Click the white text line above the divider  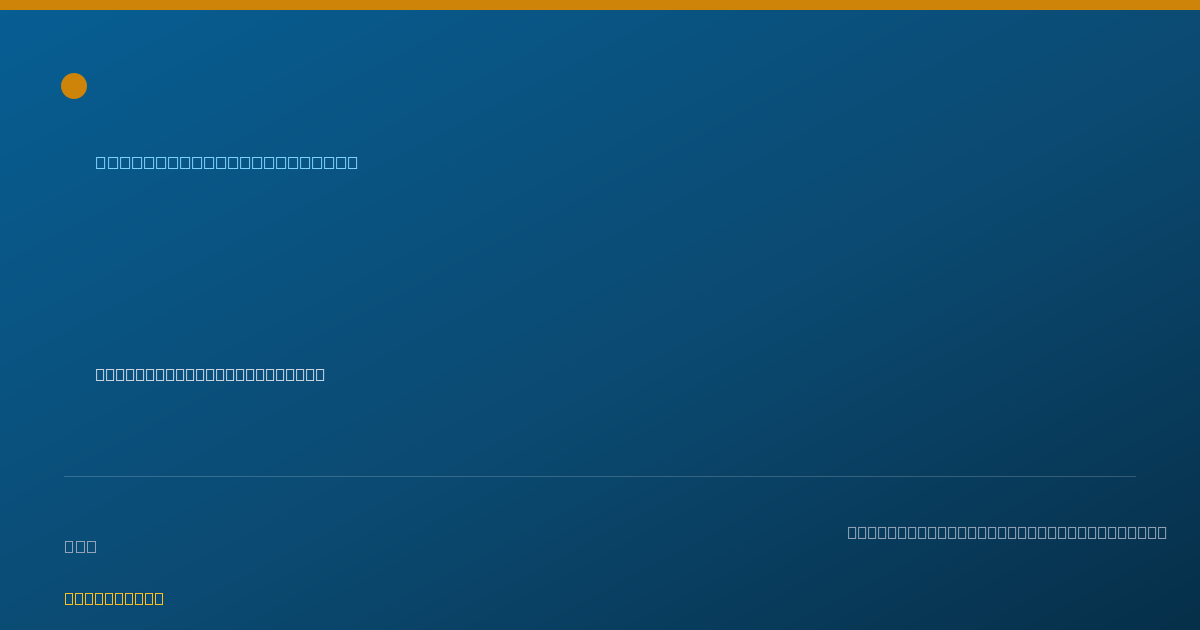click(210, 374)
